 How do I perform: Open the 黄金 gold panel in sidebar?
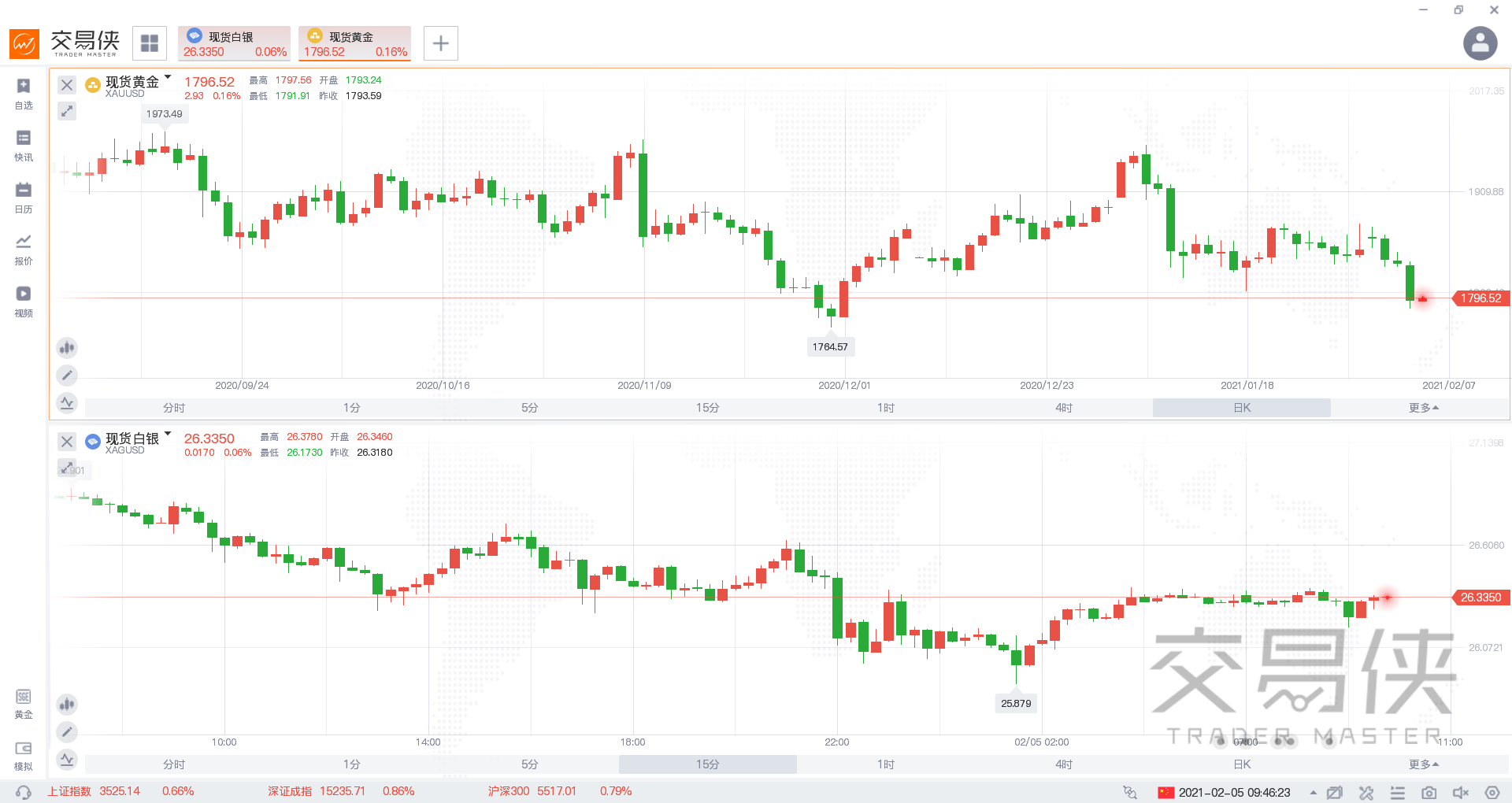[23, 703]
